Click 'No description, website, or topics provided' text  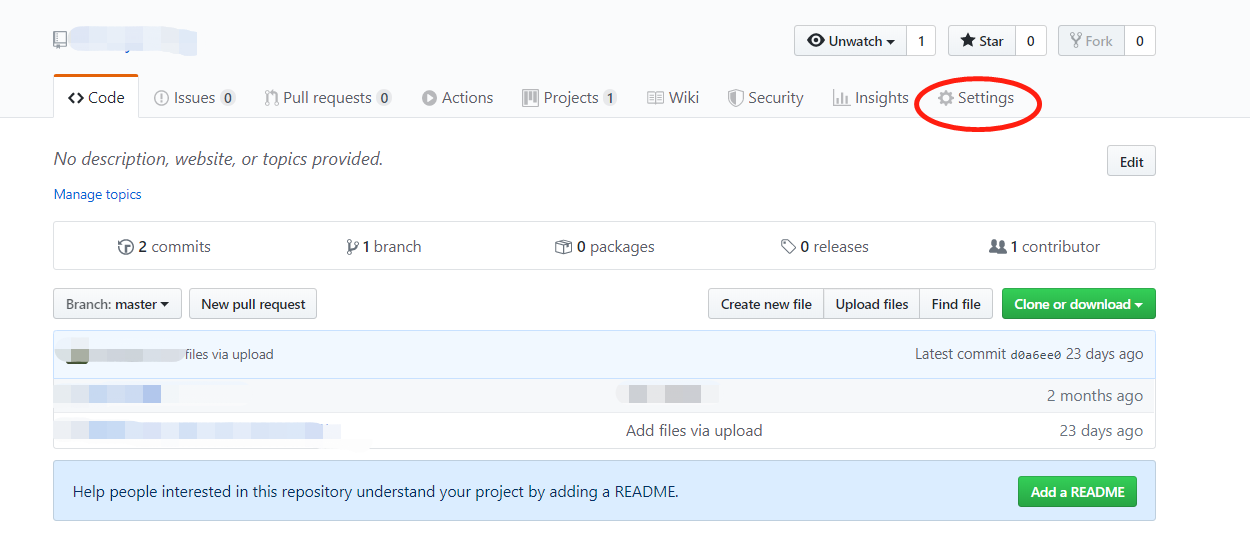point(218,159)
